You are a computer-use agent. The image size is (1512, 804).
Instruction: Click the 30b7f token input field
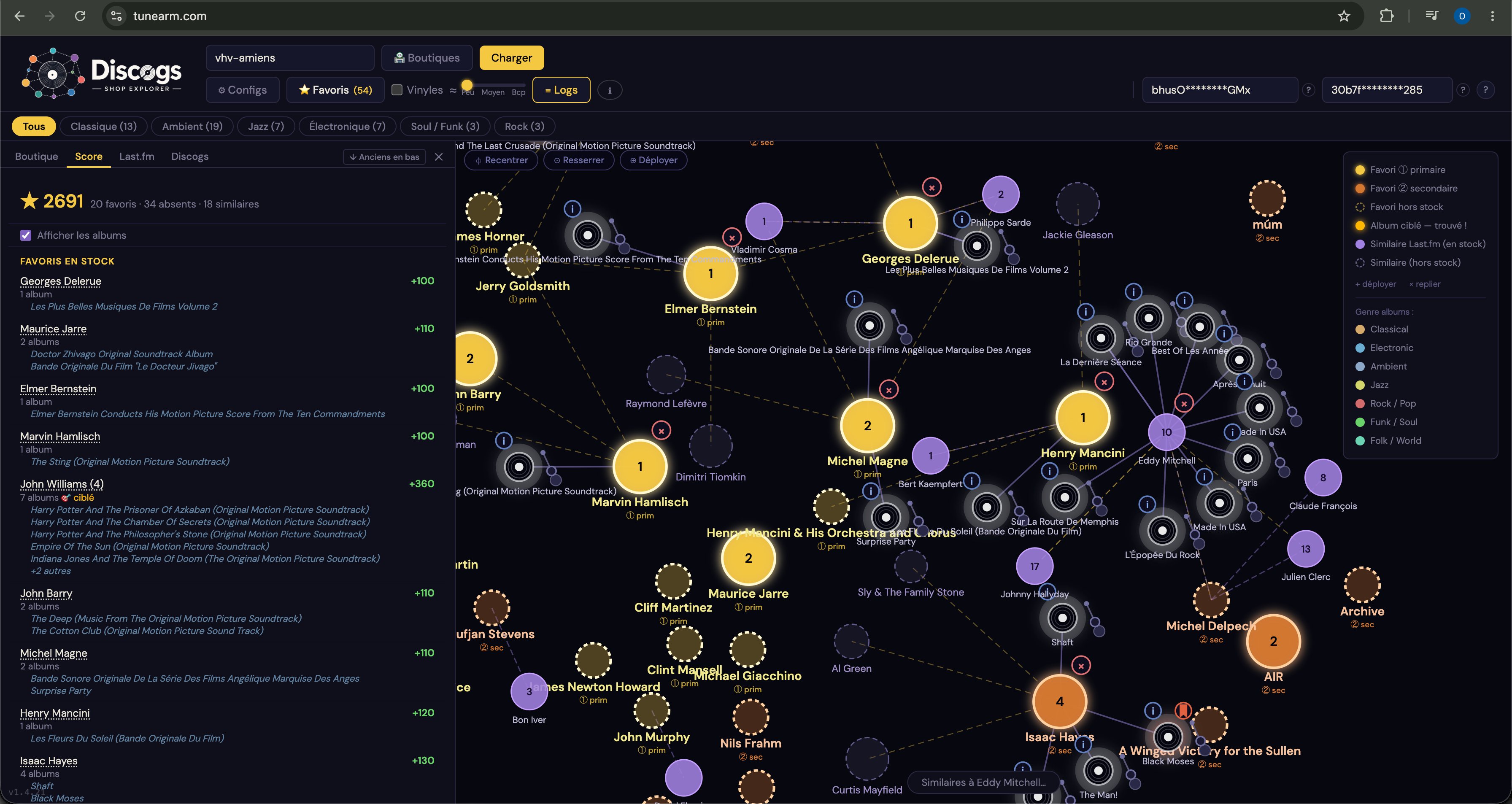pyautogui.click(x=1387, y=90)
